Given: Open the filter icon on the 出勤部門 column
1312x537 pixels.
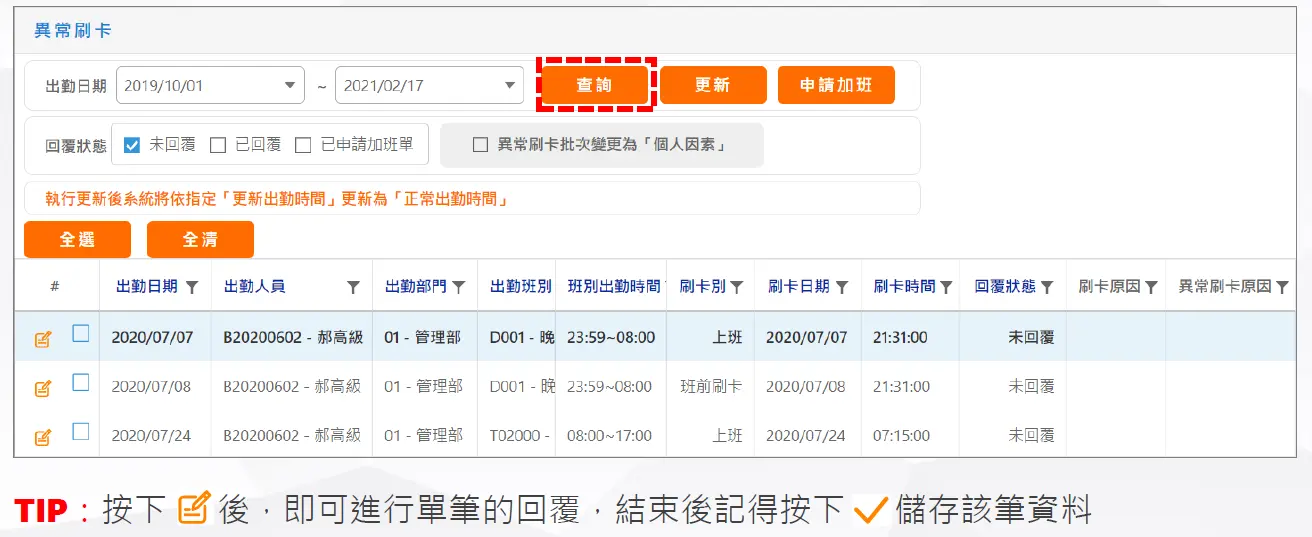Looking at the screenshot, I should tap(458, 287).
